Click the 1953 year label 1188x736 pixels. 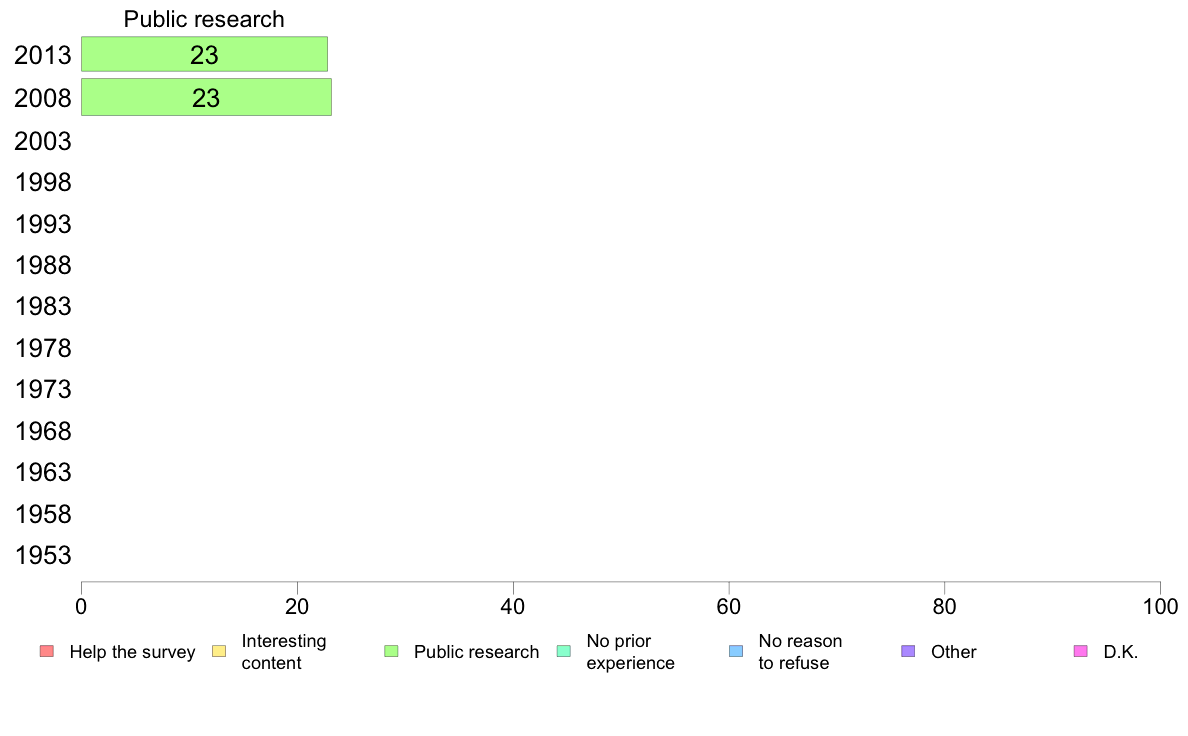point(43,555)
